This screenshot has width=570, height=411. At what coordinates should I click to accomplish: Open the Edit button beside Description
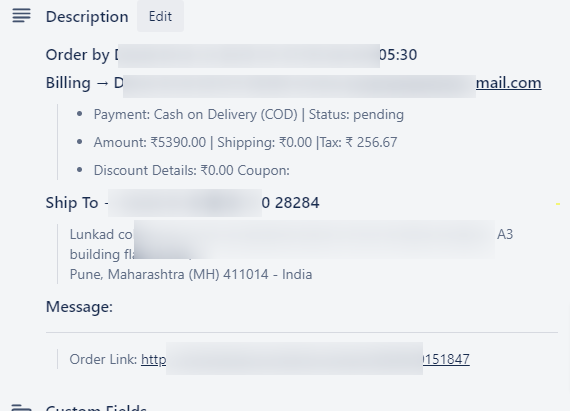click(x=160, y=16)
